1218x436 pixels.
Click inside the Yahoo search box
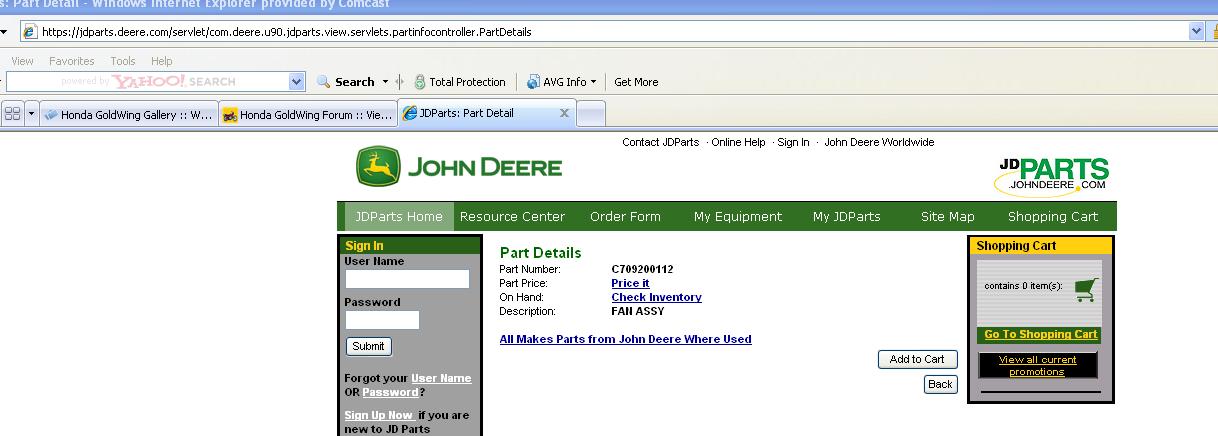(147, 82)
